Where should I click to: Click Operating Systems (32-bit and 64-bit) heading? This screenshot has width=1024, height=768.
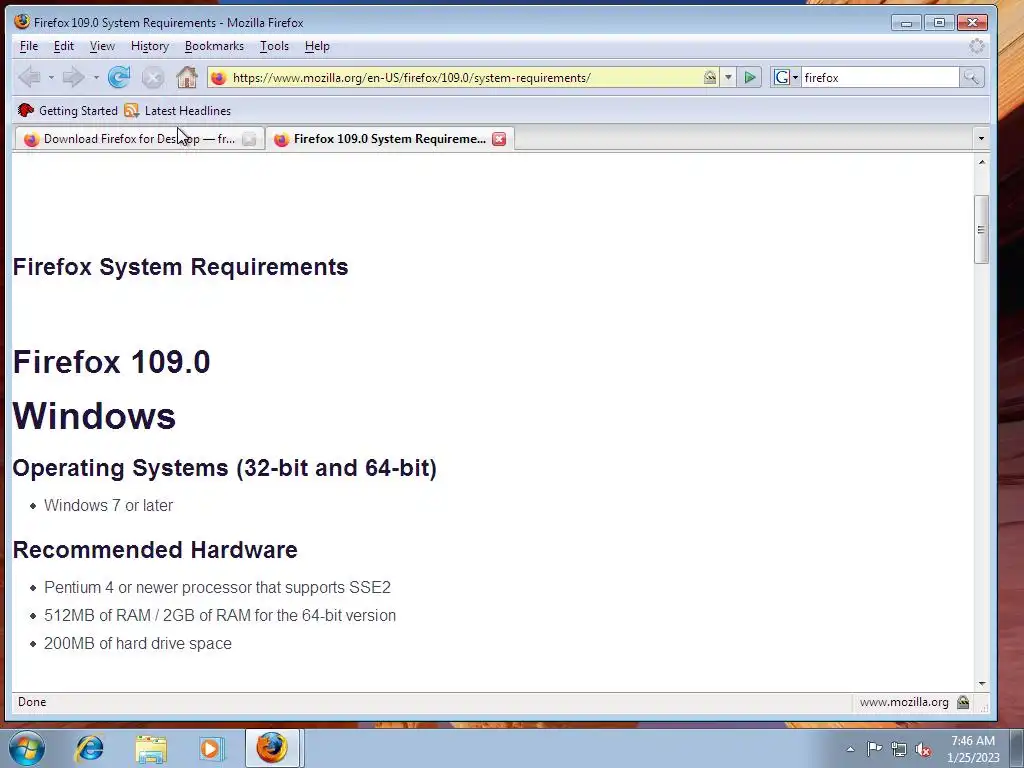[225, 468]
